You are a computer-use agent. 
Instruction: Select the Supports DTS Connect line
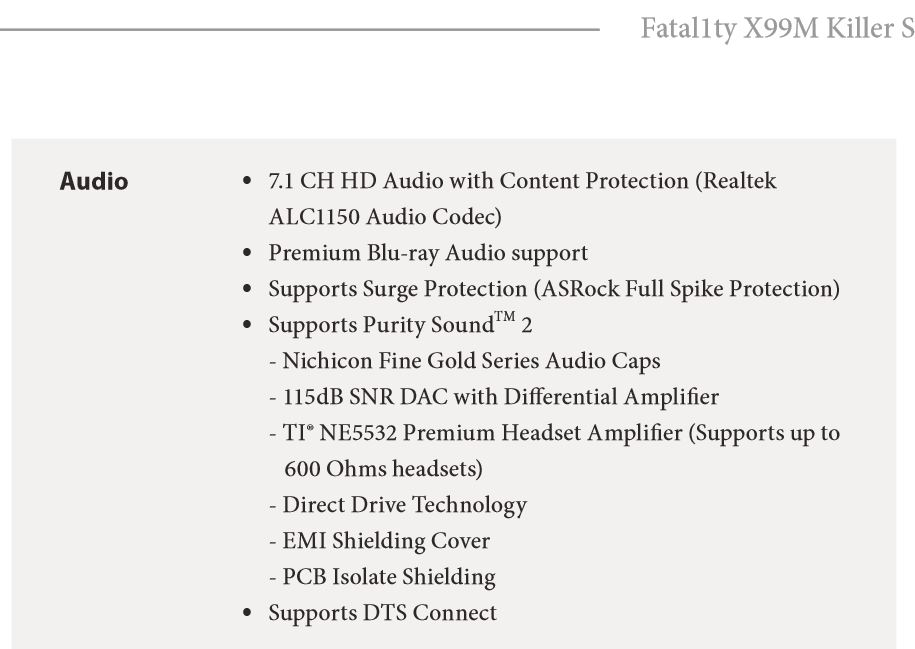pyautogui.click(x=383, y=613)
